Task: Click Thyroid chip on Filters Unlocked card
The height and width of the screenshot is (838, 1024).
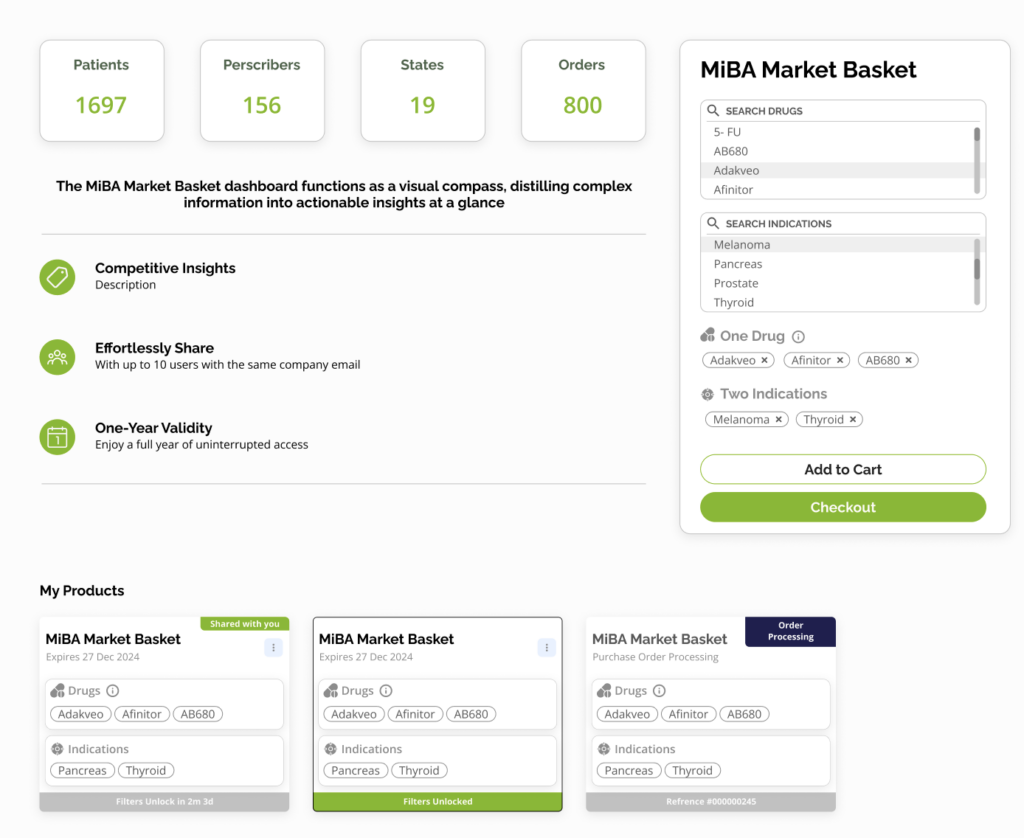Action: (419, 771)
